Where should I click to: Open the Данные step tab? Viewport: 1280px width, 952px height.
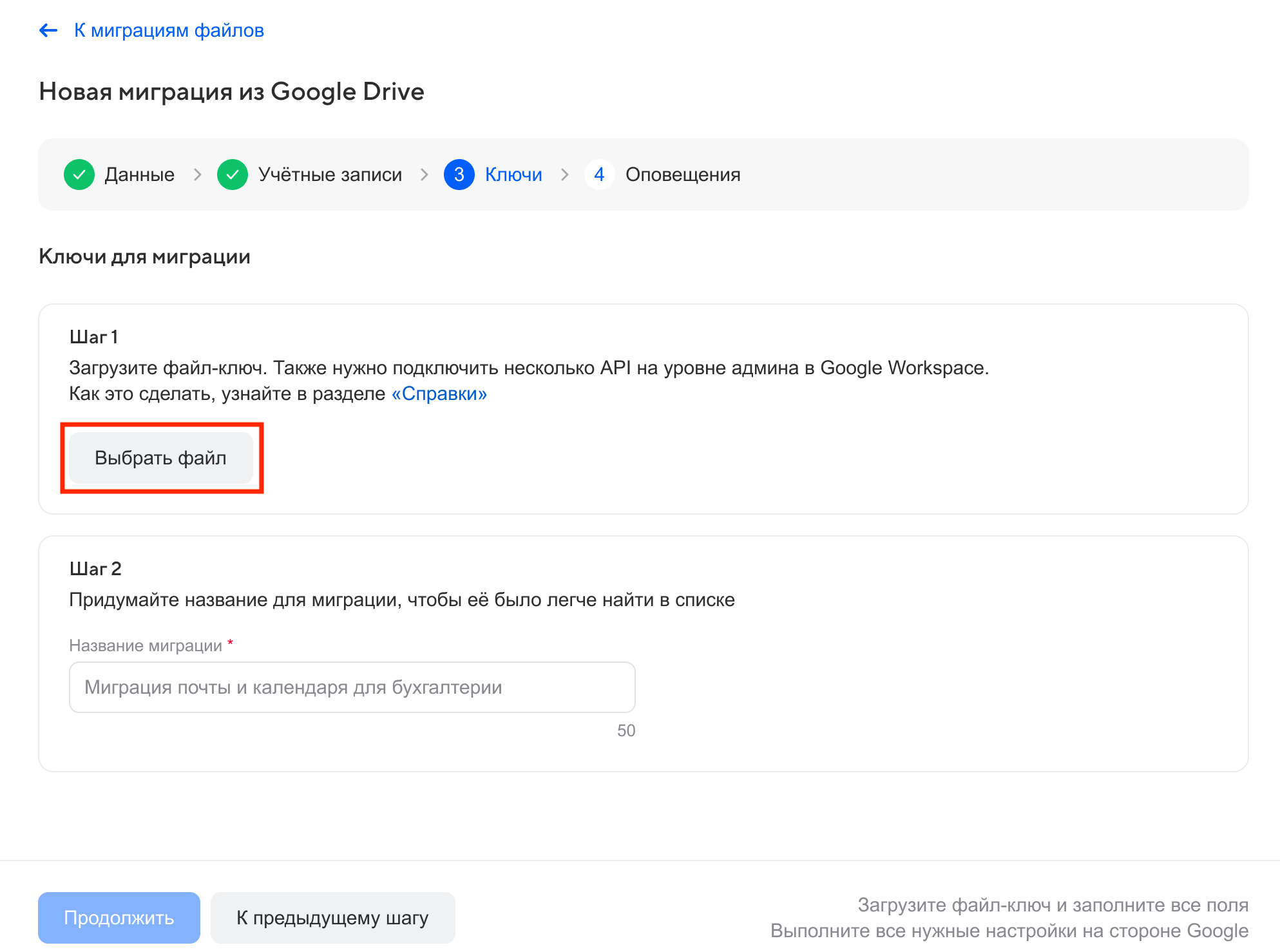point(139,175)
